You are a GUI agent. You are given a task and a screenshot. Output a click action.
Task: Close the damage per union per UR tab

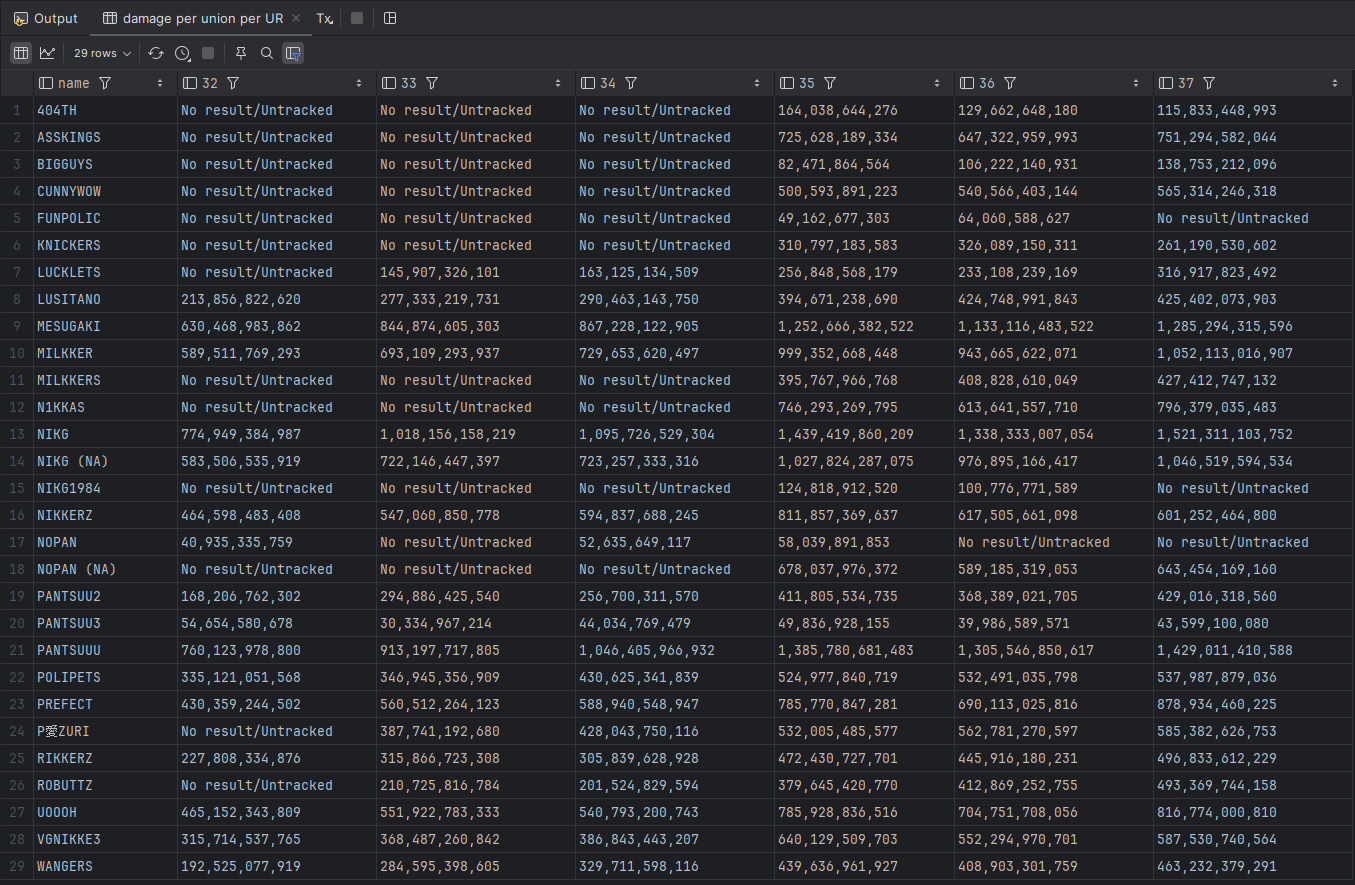297,18
